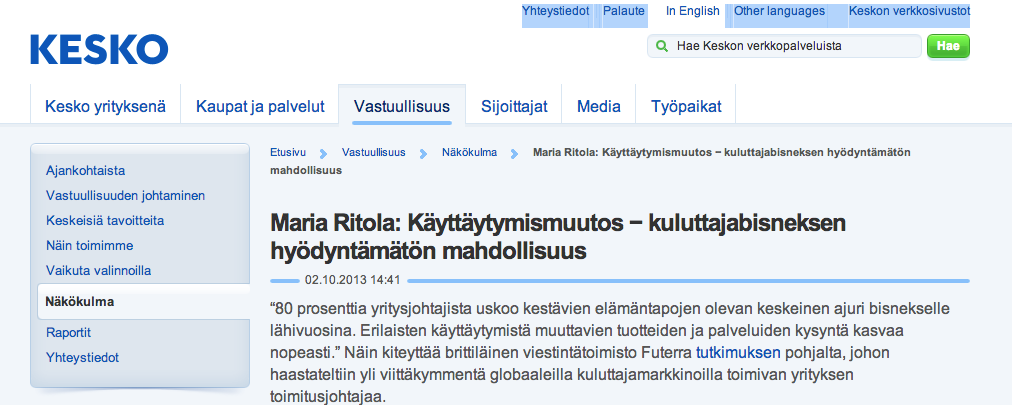The width and height of the screenshot is (1012, 405).
Task: Switch language via In English link
Action: pos(692,12)
